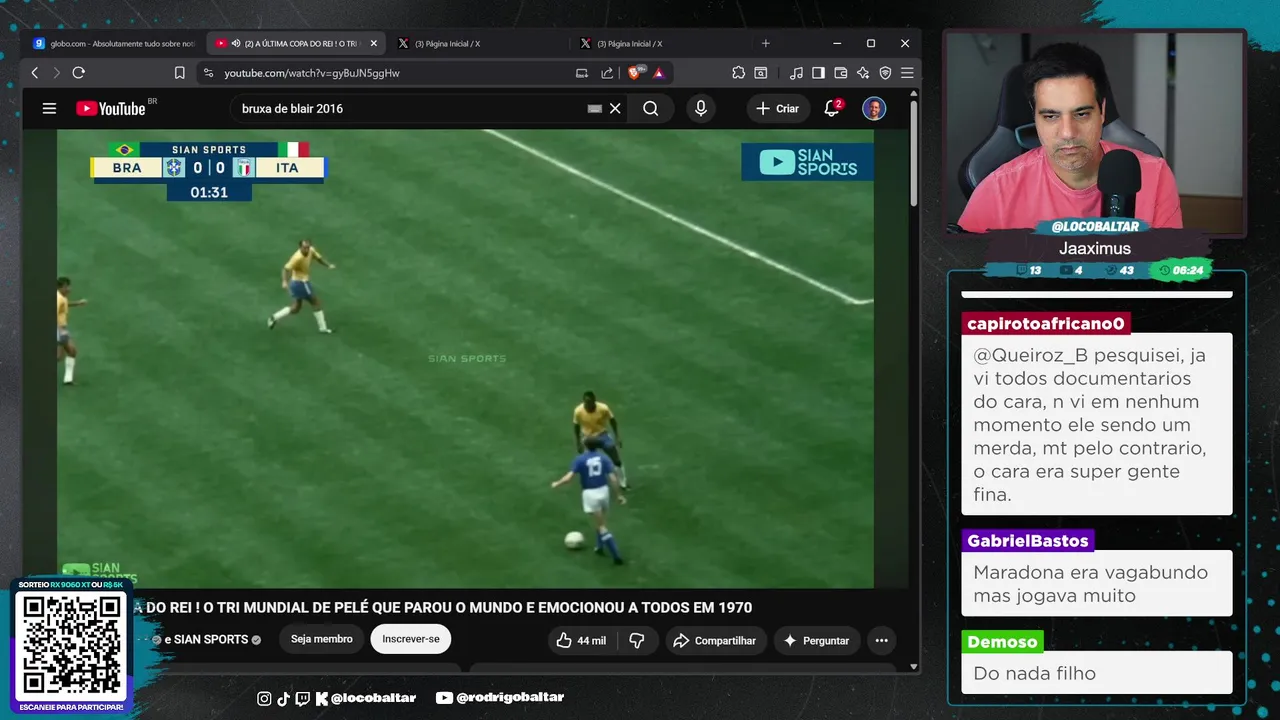The width and height of the screenshot is (1280, 720).
Task: Open the YouTube account avatar menu
Action: click(x=874, y=108)
